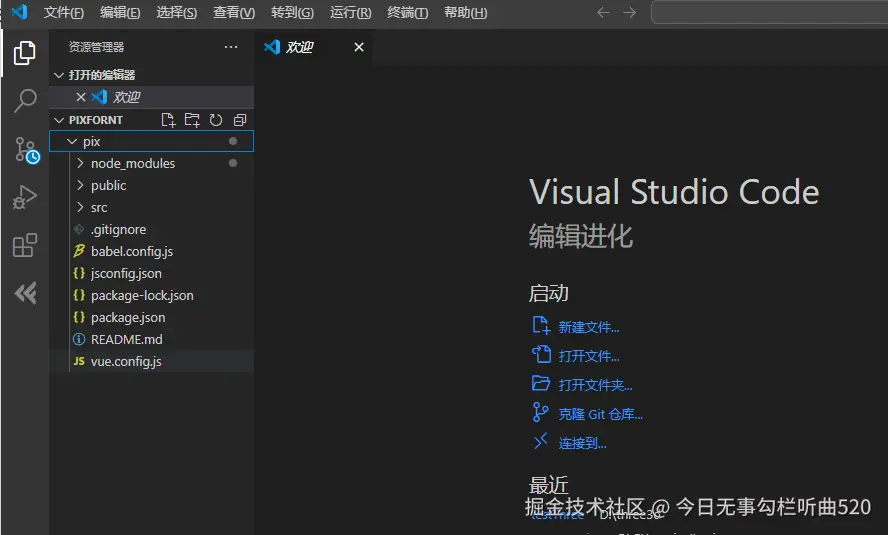Refresh the explorer with the refresh icon
Viewport: 888px width, 535px height.
216,120
